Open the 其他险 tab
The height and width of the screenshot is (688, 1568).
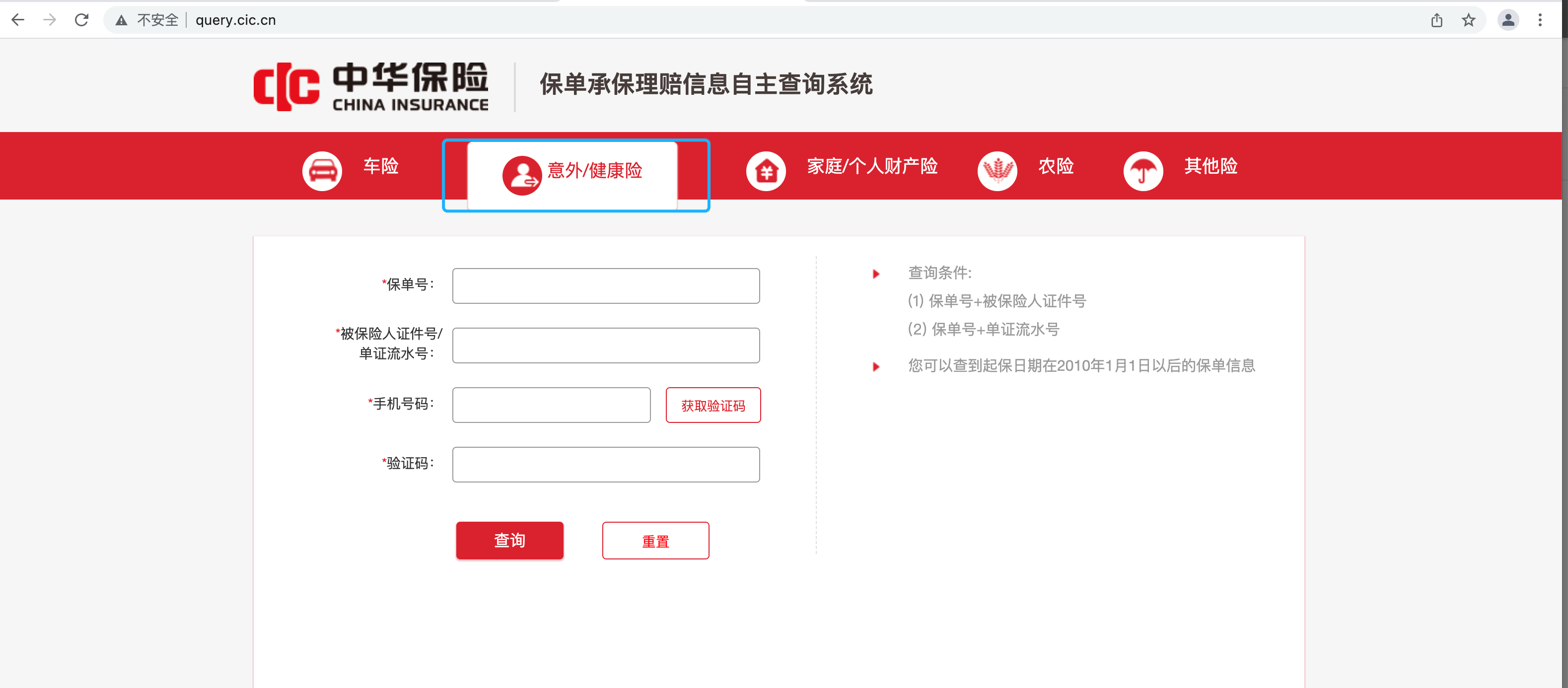click(1211, 166)
